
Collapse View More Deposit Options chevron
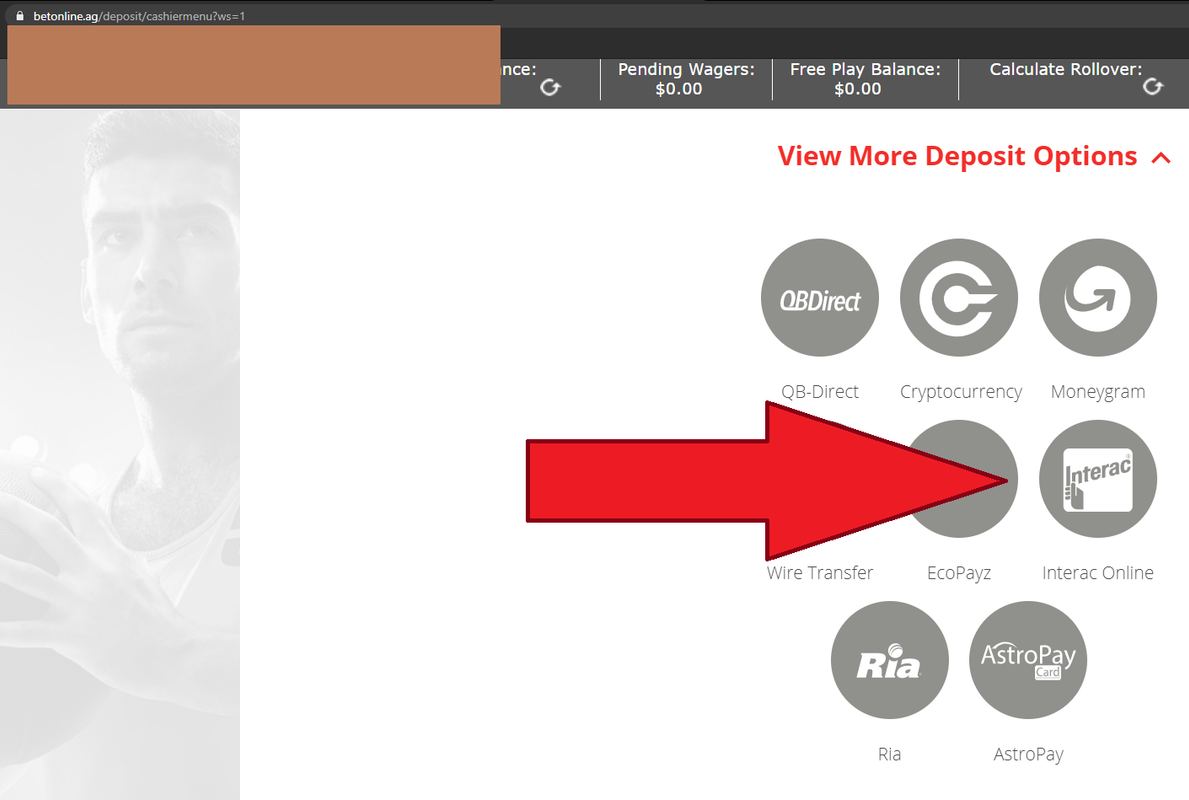1161,158
